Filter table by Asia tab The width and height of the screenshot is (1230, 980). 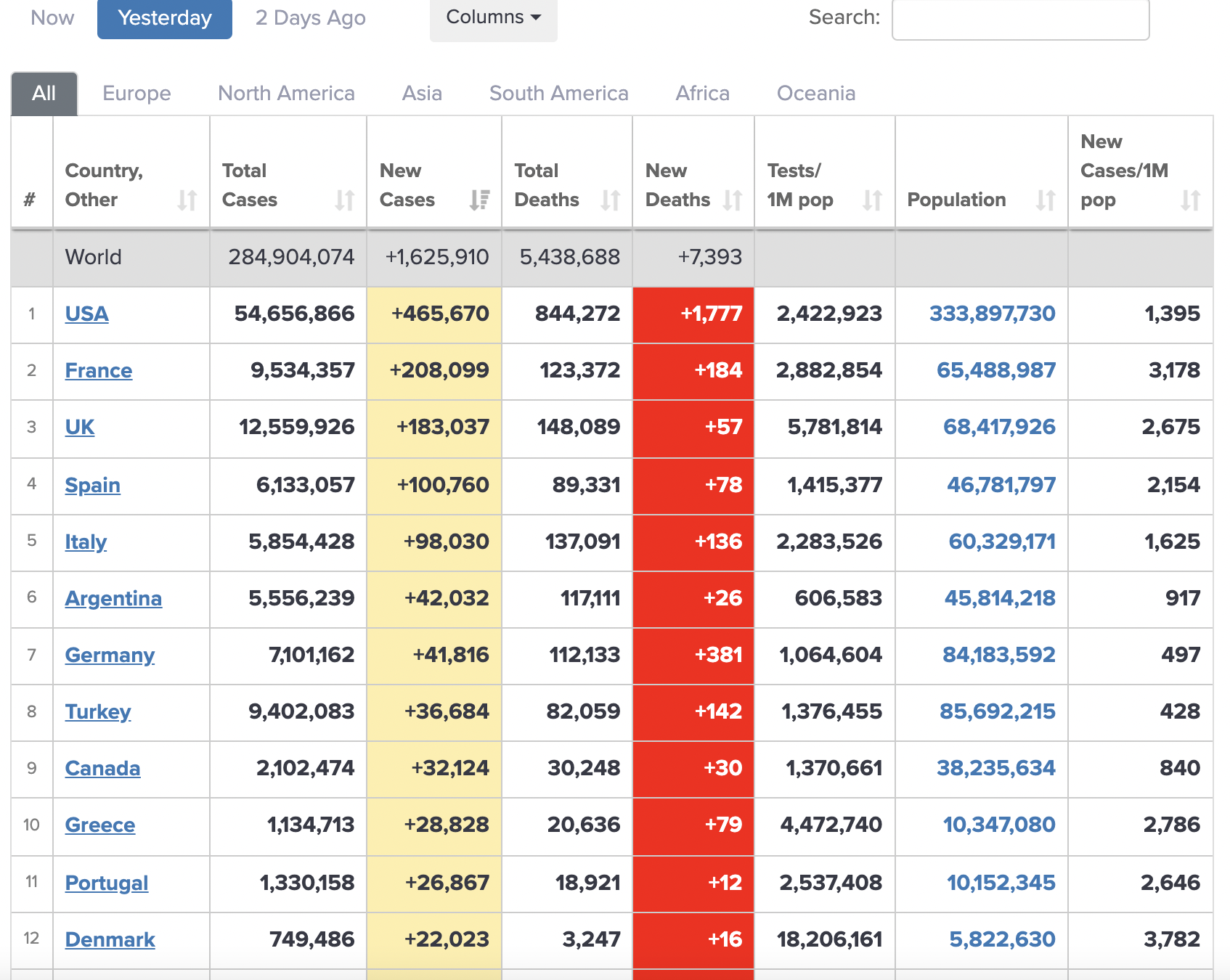click(x=422, y=94)
